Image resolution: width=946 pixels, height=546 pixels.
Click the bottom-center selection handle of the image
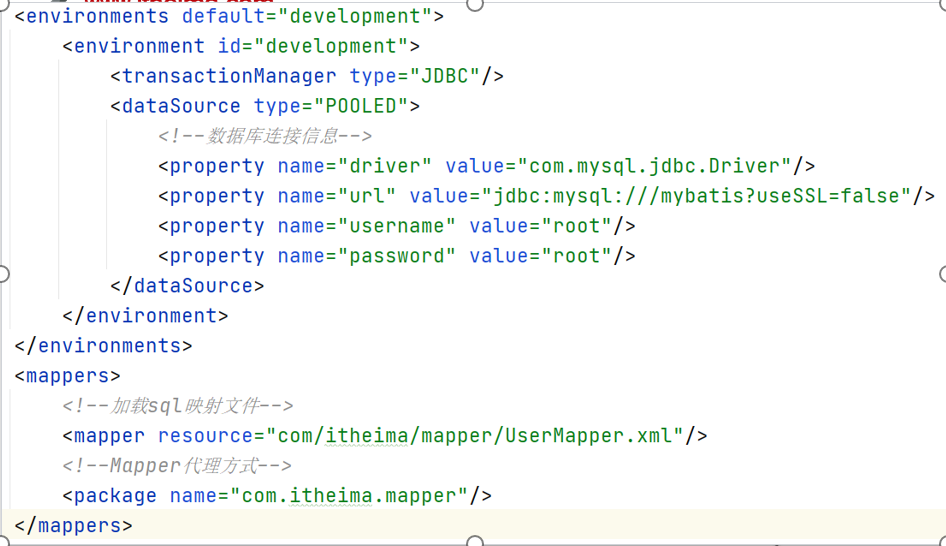(475, 541)
